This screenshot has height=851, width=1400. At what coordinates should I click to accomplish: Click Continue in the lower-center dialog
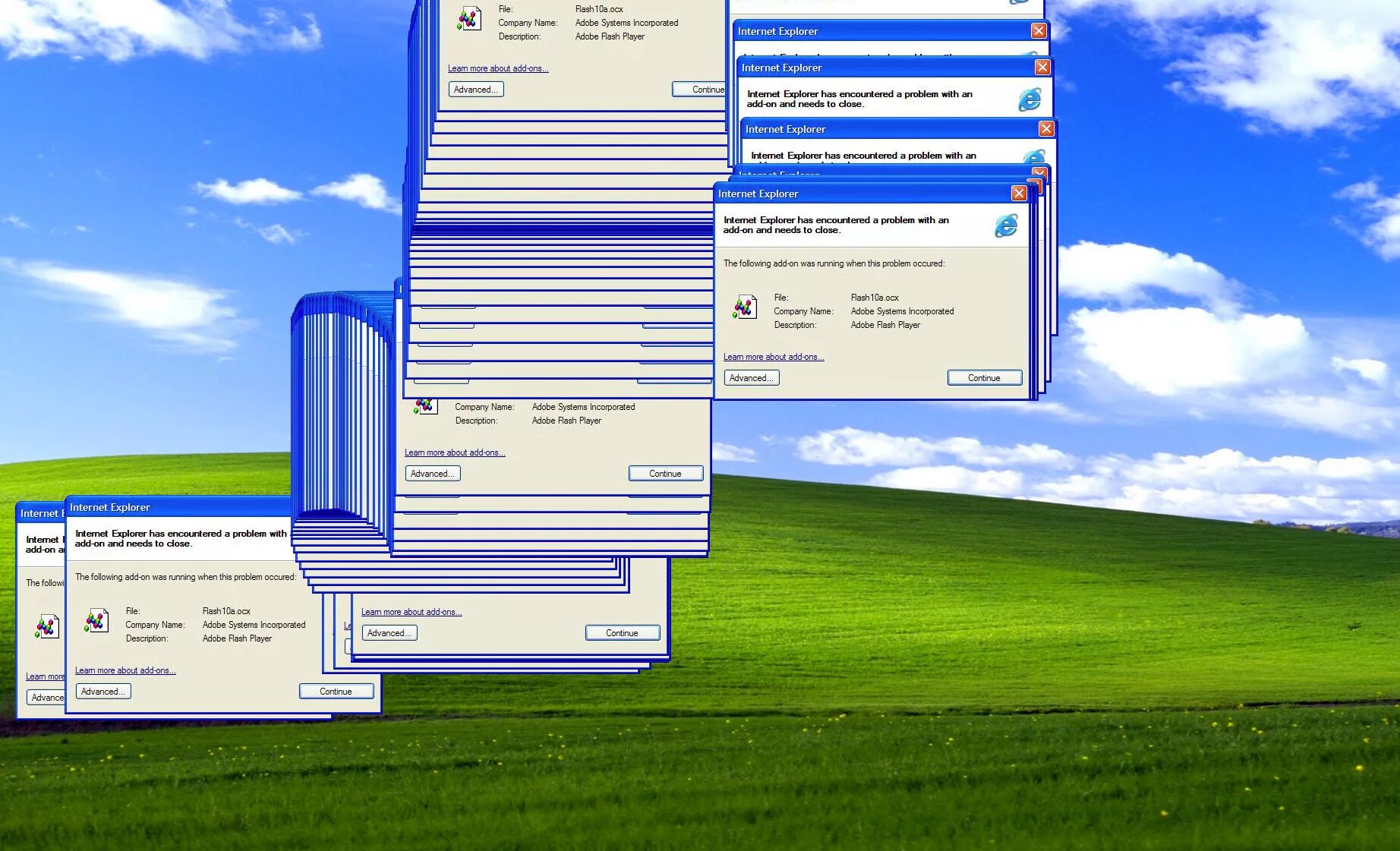click(x=623, y=633)
